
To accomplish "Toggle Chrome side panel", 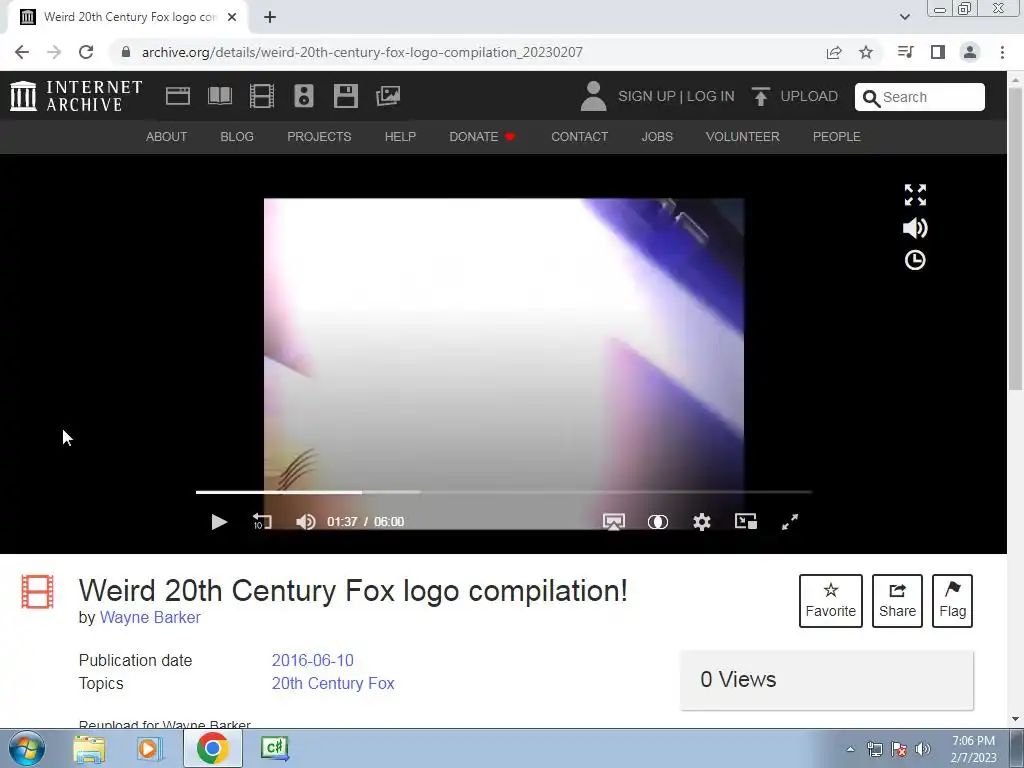I will point(938,52).
